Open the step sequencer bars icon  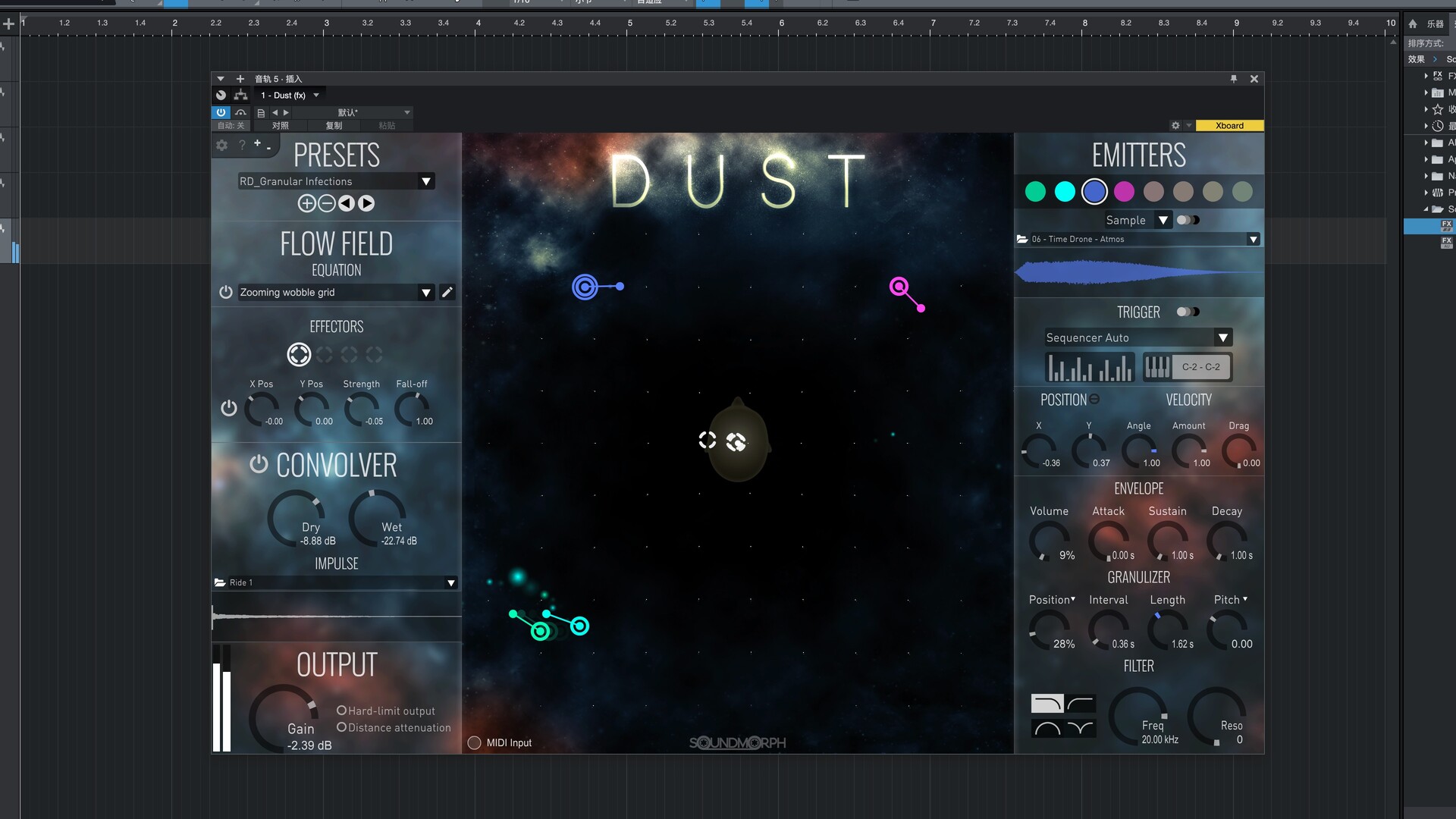[1090, 367]
